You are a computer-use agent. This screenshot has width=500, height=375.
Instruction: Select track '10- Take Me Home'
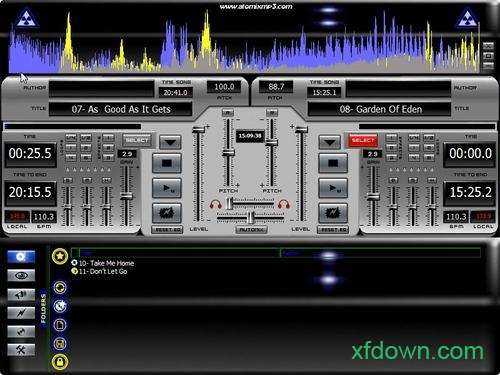pos(103,263)
